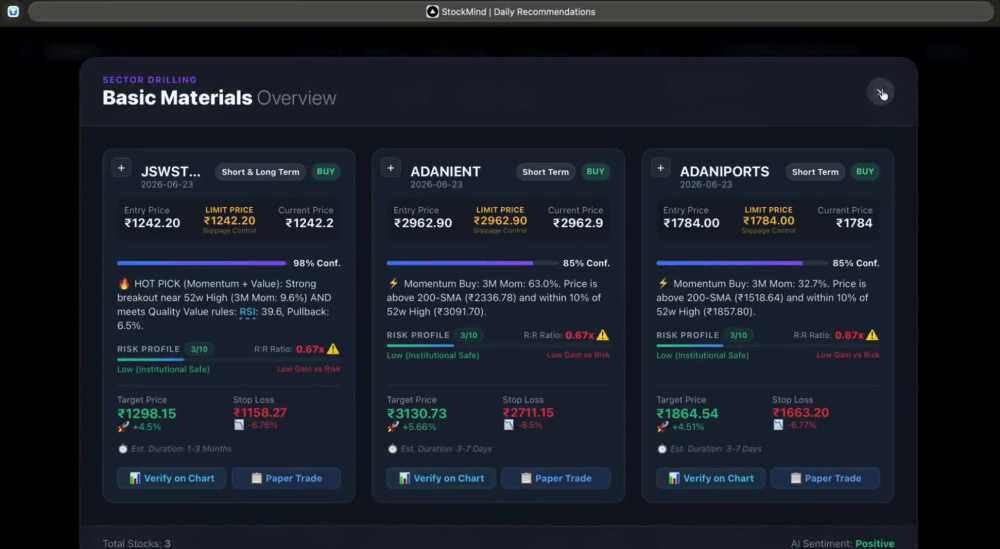
Task: Click the warning icon beside ADANIPORTS R:R ratio
Action: tap(872, 335)
